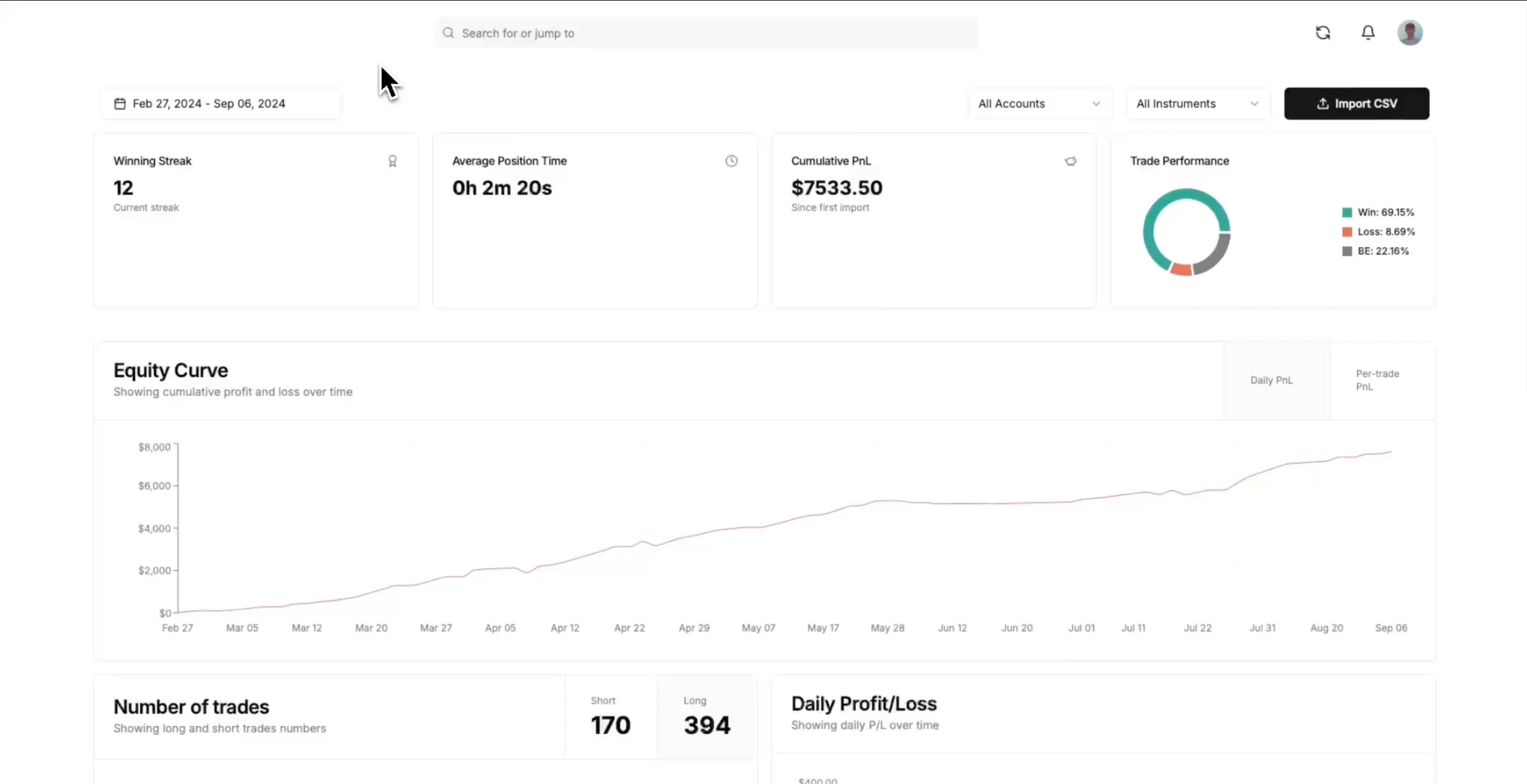Click the Cumulative PnL piggy bank icon

[1070, 161]
